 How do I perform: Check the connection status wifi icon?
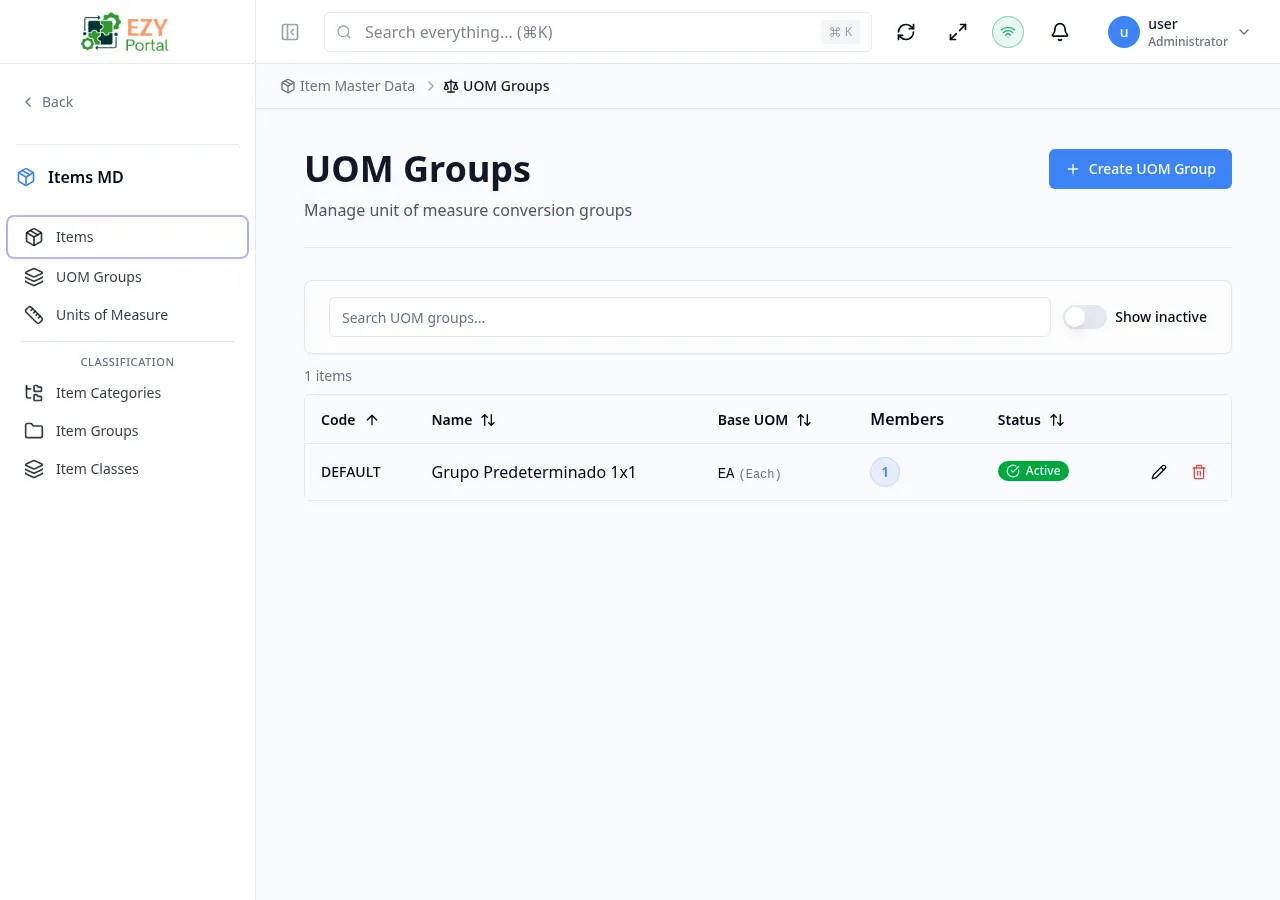pyautogui.click(x=1007, y=31)
